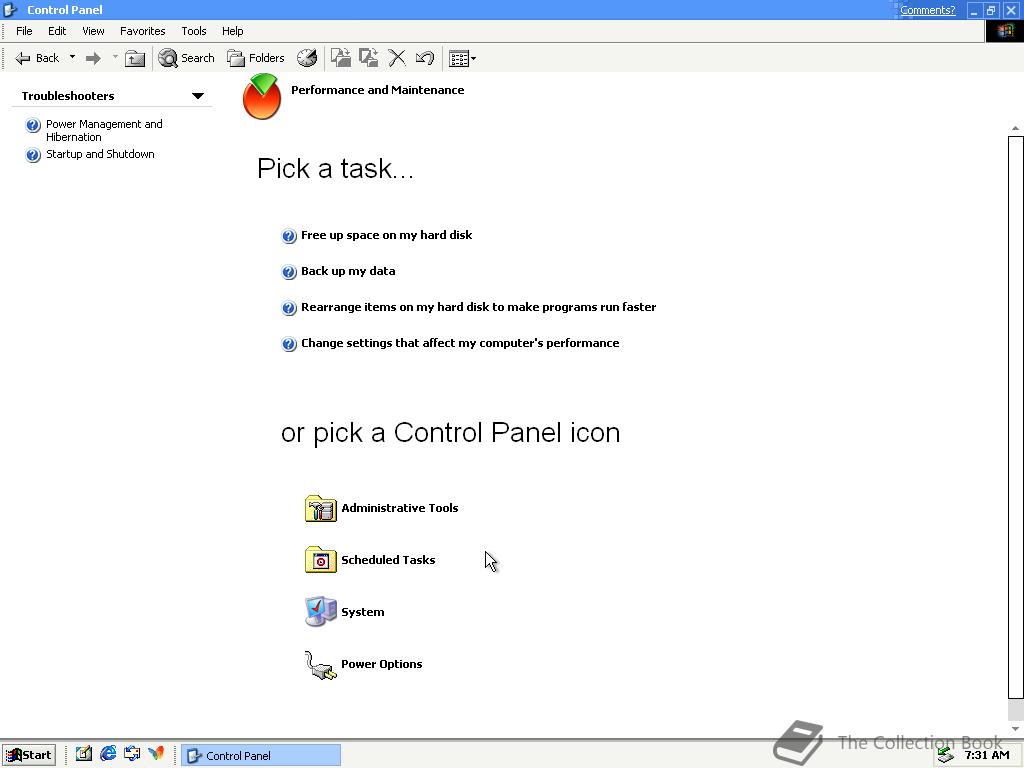Click the Show Desktop quick launch icon
The image size is (1024, 768).
tap(132, 754)
